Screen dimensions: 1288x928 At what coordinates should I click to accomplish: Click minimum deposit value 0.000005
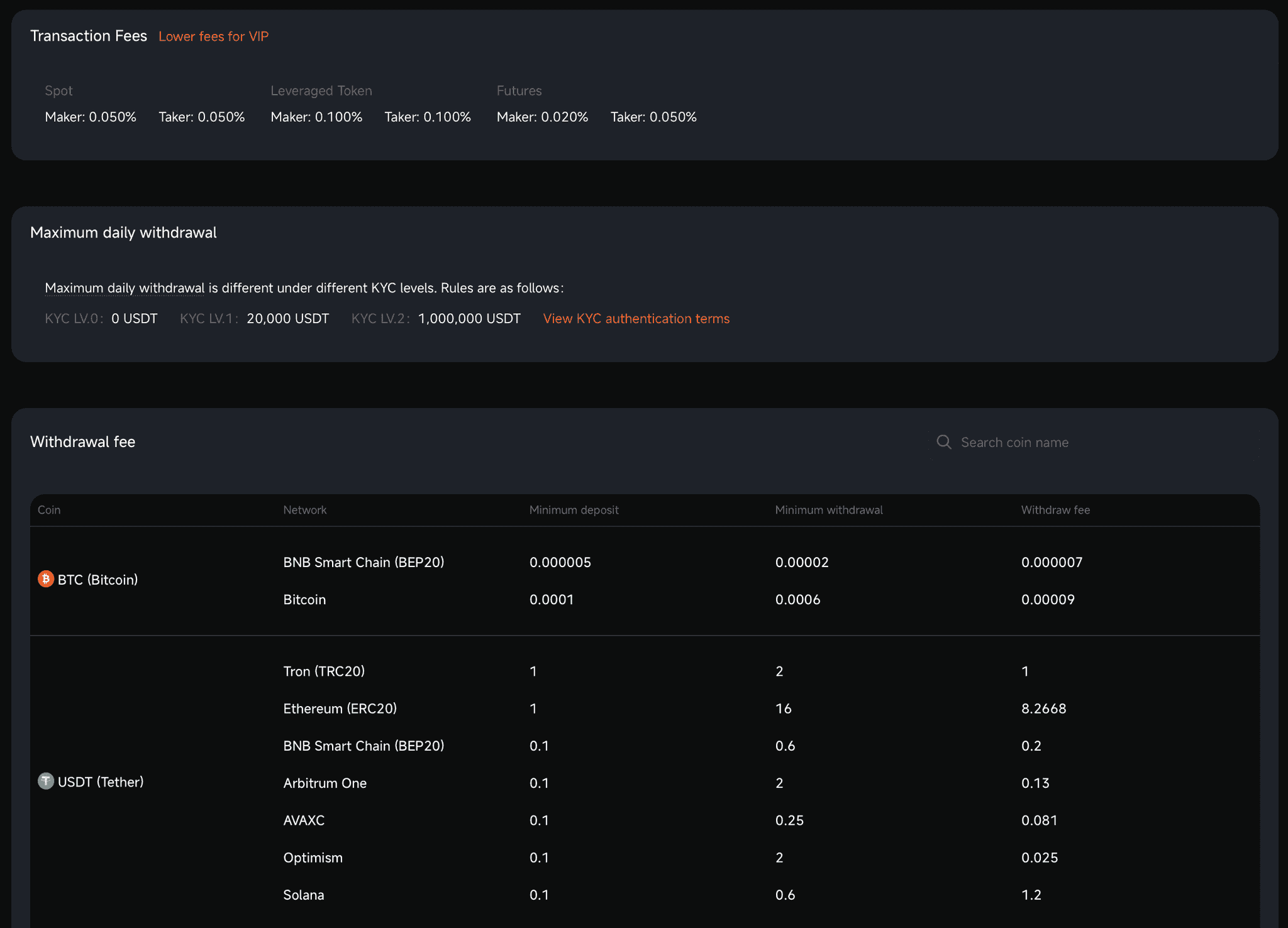click(x=560, y=562)
